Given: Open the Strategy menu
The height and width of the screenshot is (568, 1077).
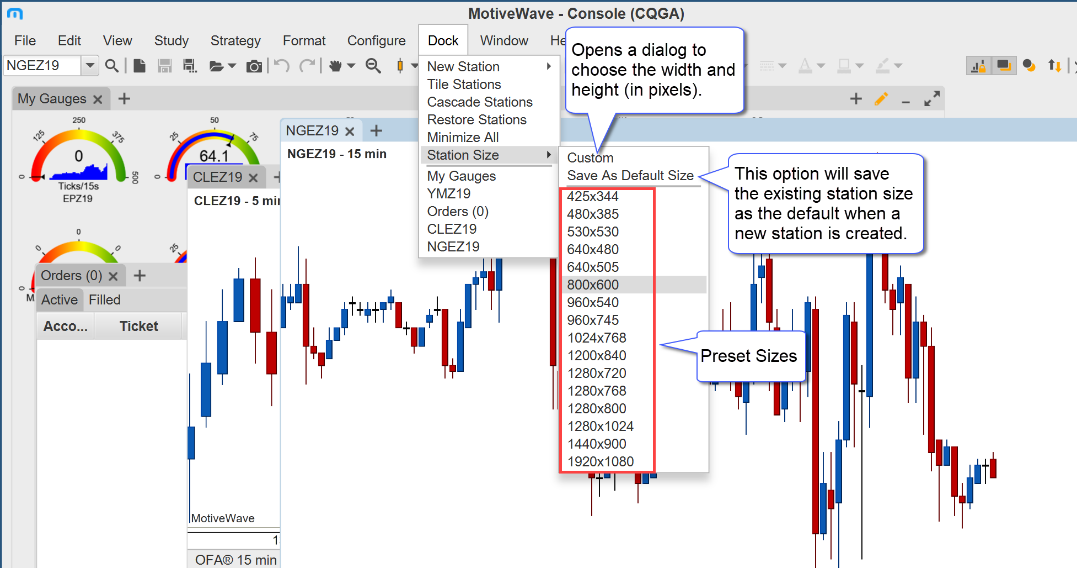Looking at the screenshot, I should point(235,40).
